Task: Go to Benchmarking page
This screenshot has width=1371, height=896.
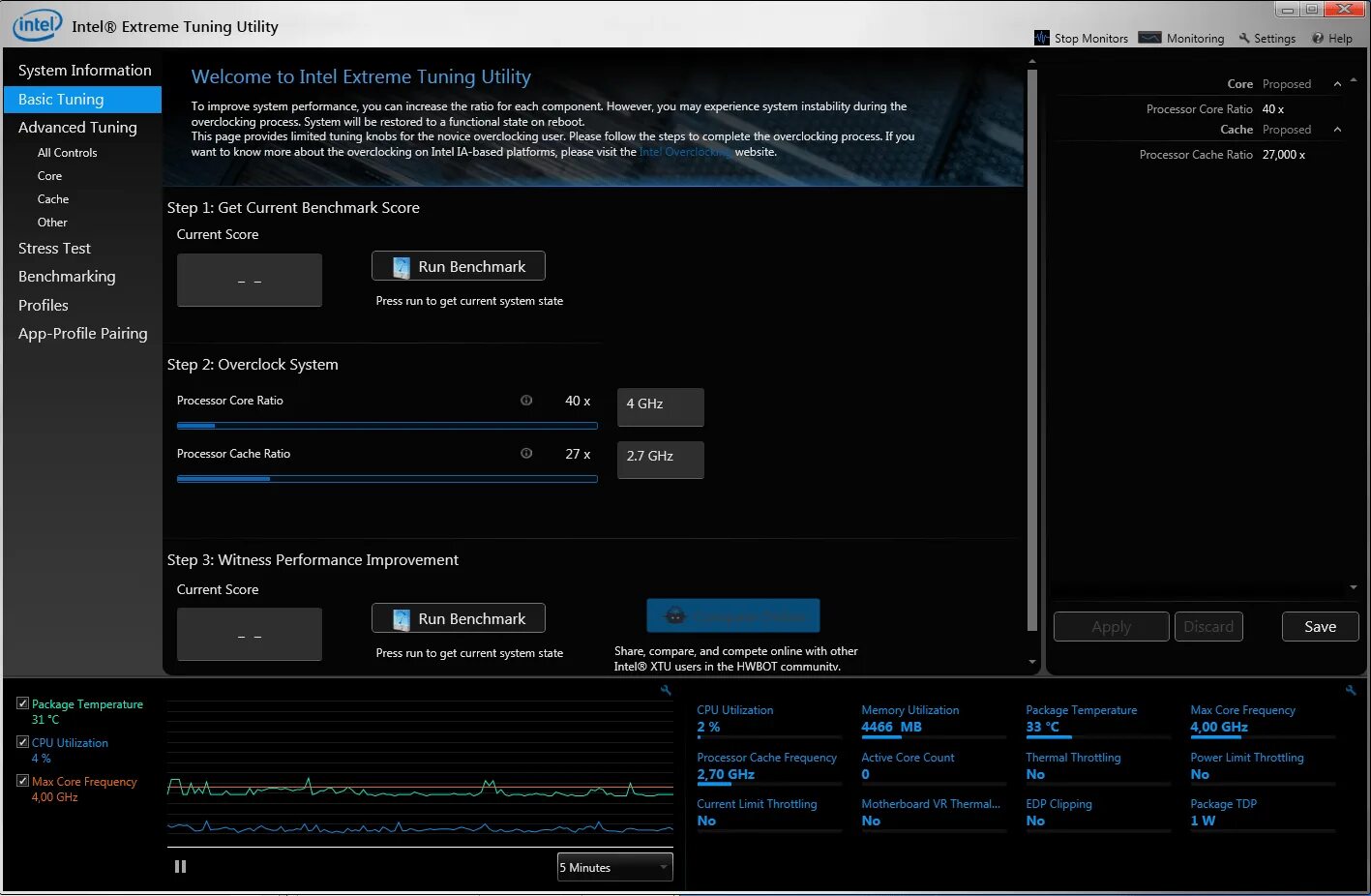Action: click(67, 276)
